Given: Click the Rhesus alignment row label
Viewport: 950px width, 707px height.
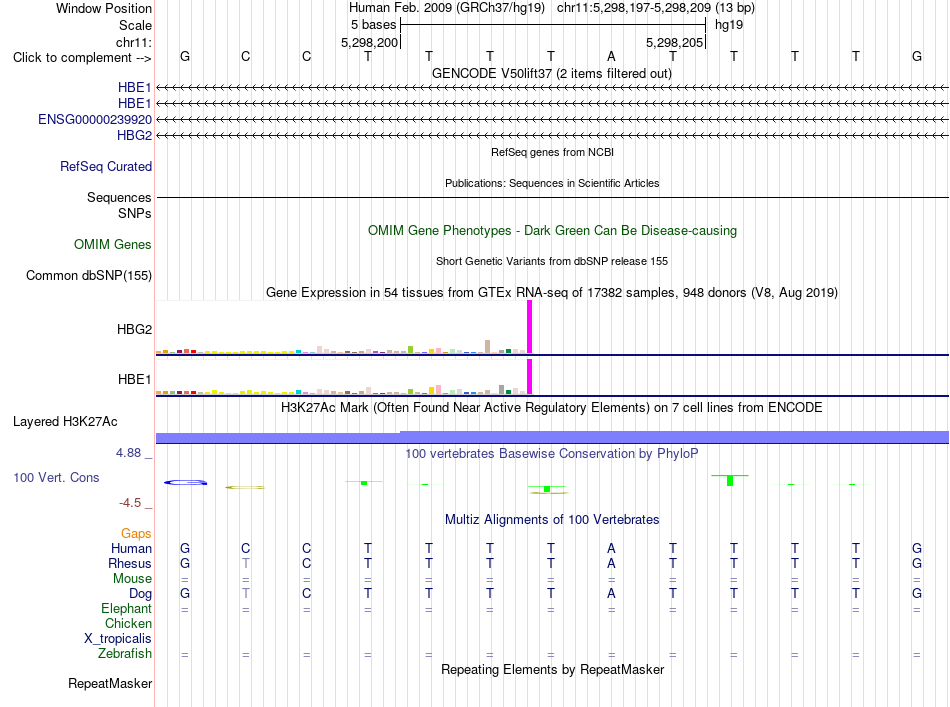Looking at the screenshot, I should click(x=130, y=563).
